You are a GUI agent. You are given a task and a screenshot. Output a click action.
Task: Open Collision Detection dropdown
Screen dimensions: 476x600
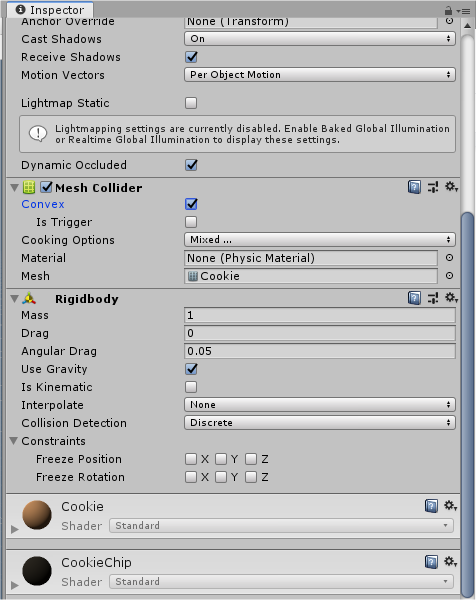(320, 422)
